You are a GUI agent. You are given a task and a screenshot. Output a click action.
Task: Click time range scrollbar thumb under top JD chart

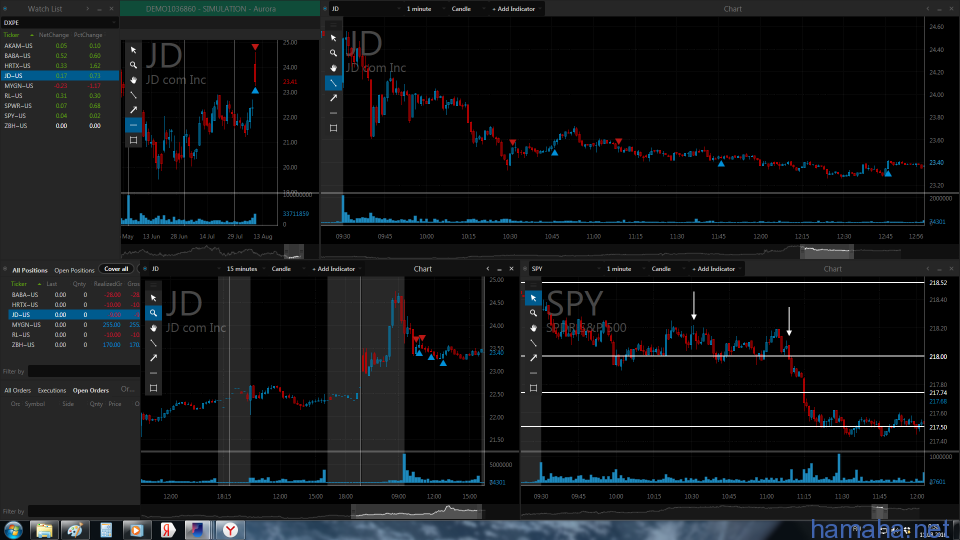[x=827, y=250]
